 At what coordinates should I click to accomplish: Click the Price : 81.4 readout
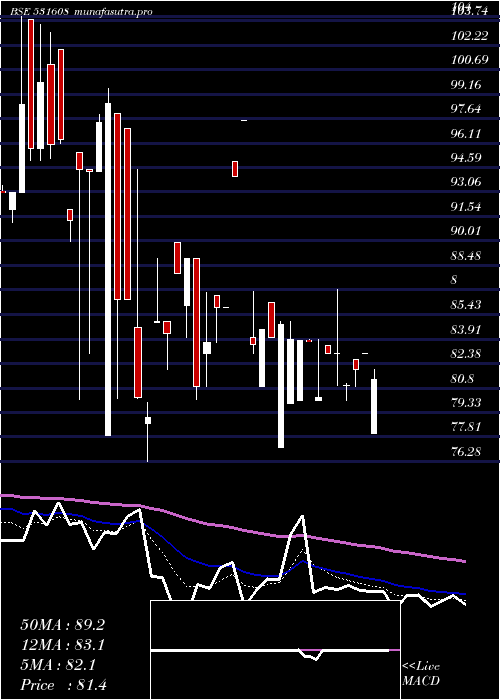63,685
